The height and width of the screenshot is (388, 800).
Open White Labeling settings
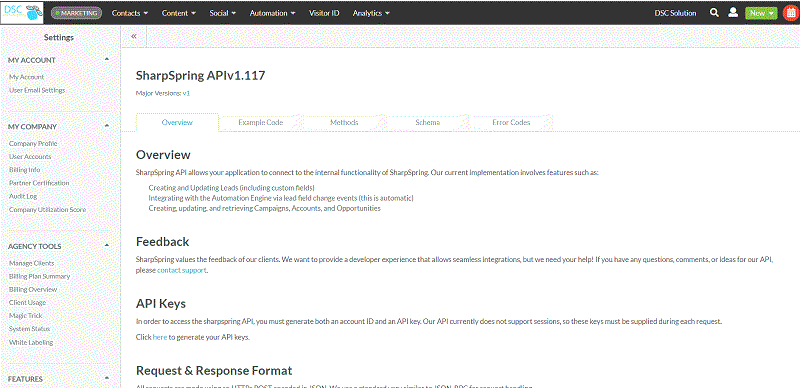tap(31, 343)
